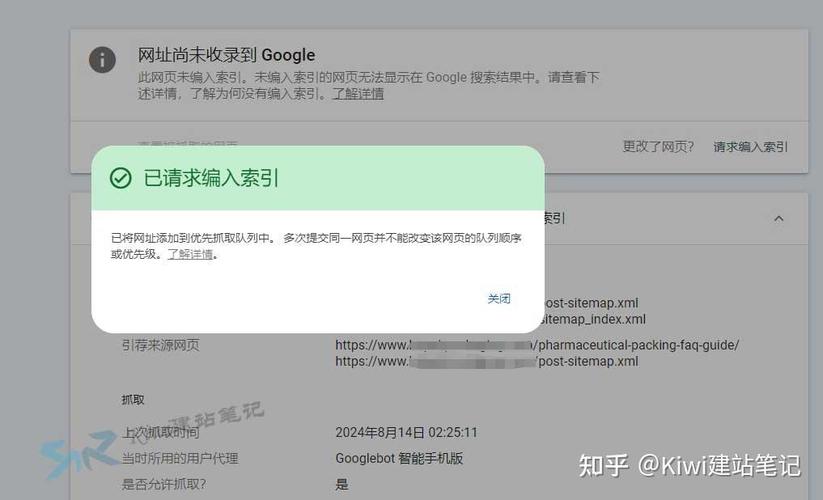This screenshot has width=823, height=500.
Task: Open the 了解详情 link under 网址尚未收录到 Google
Action: pyautogui.click(x=358, y=94)
